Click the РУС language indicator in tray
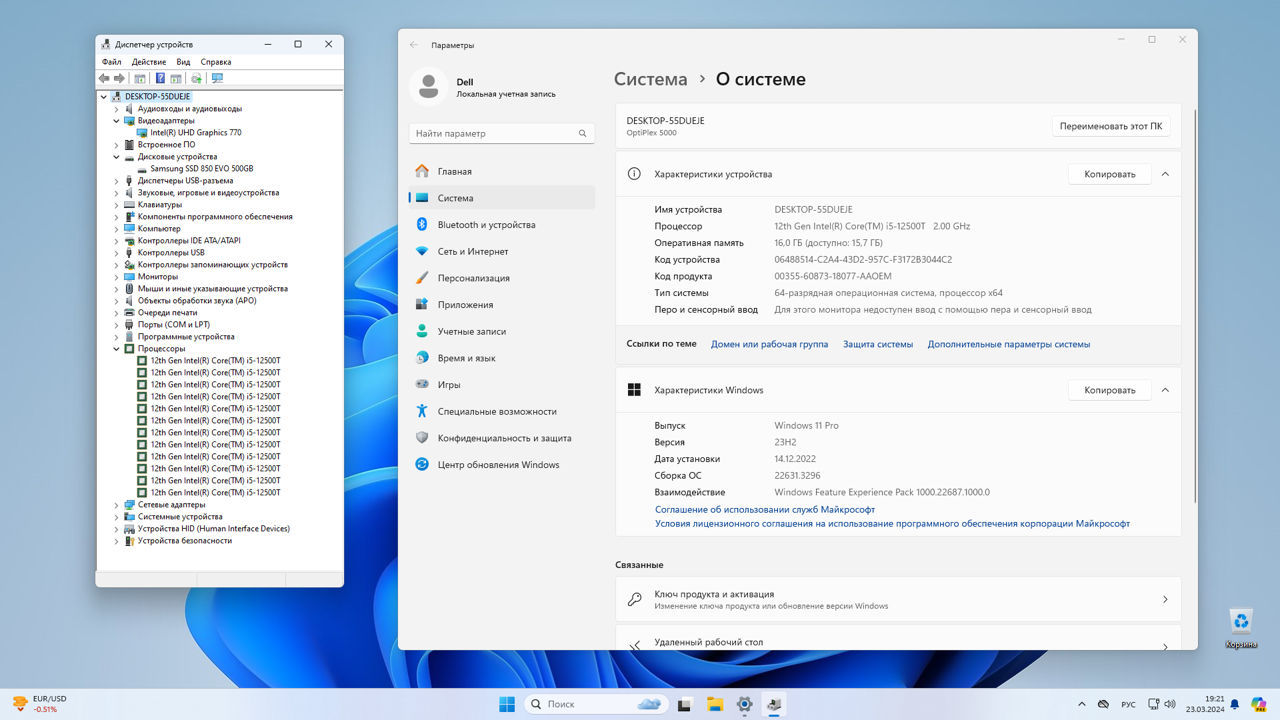The image size is (1280, 720). (1128, 704)
